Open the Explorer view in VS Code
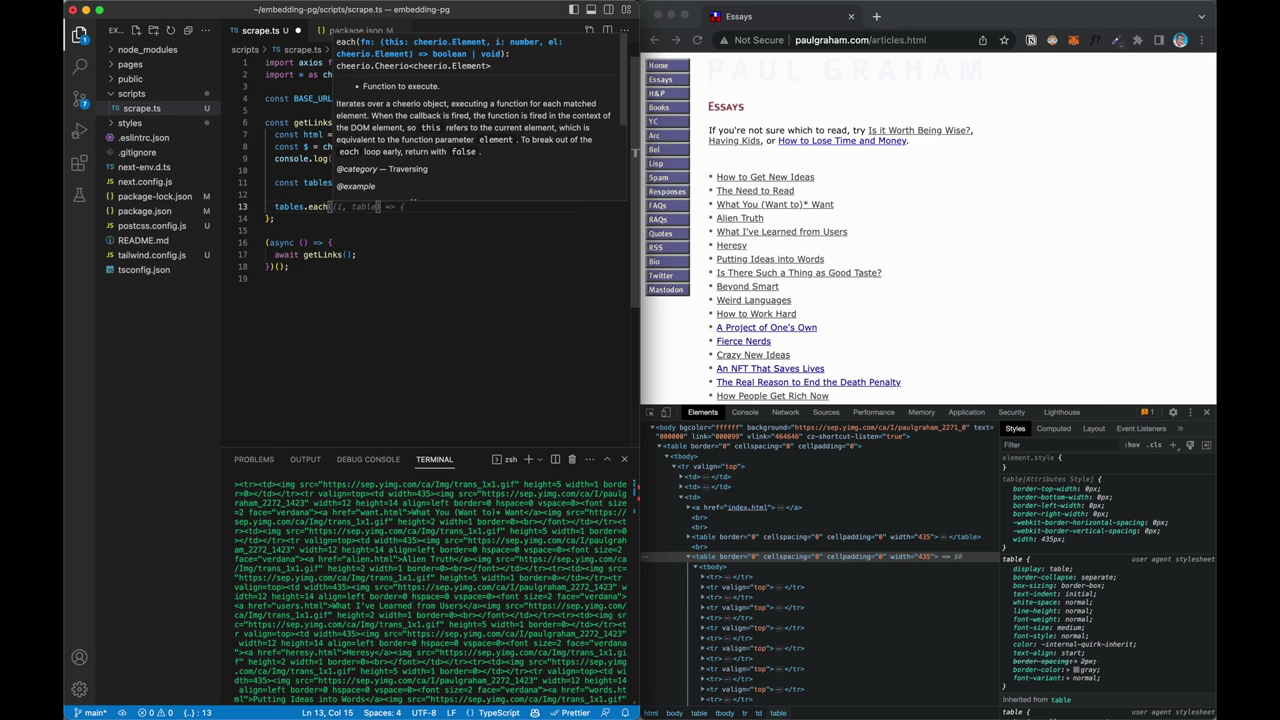Image resolution: width=1280 pixels, height=720 pixels. point(79,35)
